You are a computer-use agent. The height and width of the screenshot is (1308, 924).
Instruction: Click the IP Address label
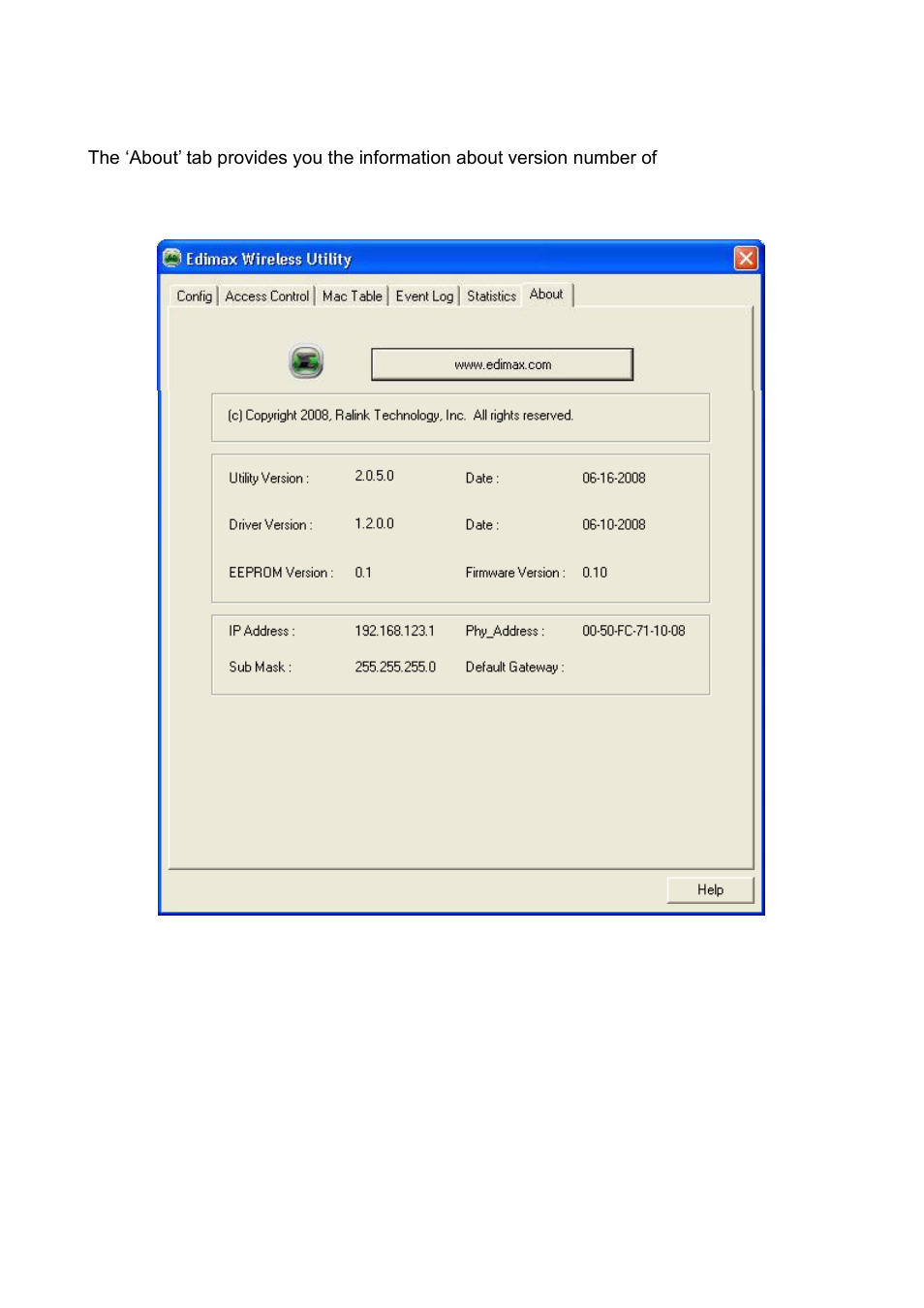[x=262, y=631]
